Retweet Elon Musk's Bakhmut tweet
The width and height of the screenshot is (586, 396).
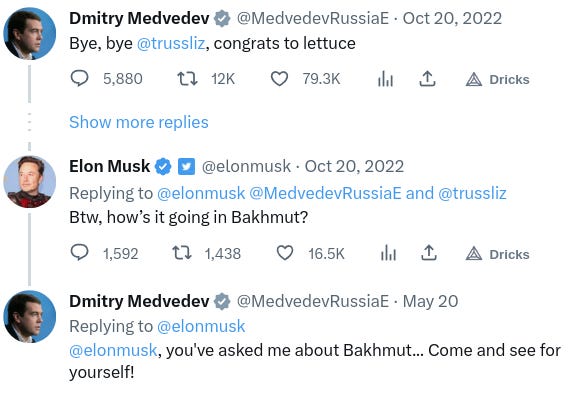coord(182,253)
